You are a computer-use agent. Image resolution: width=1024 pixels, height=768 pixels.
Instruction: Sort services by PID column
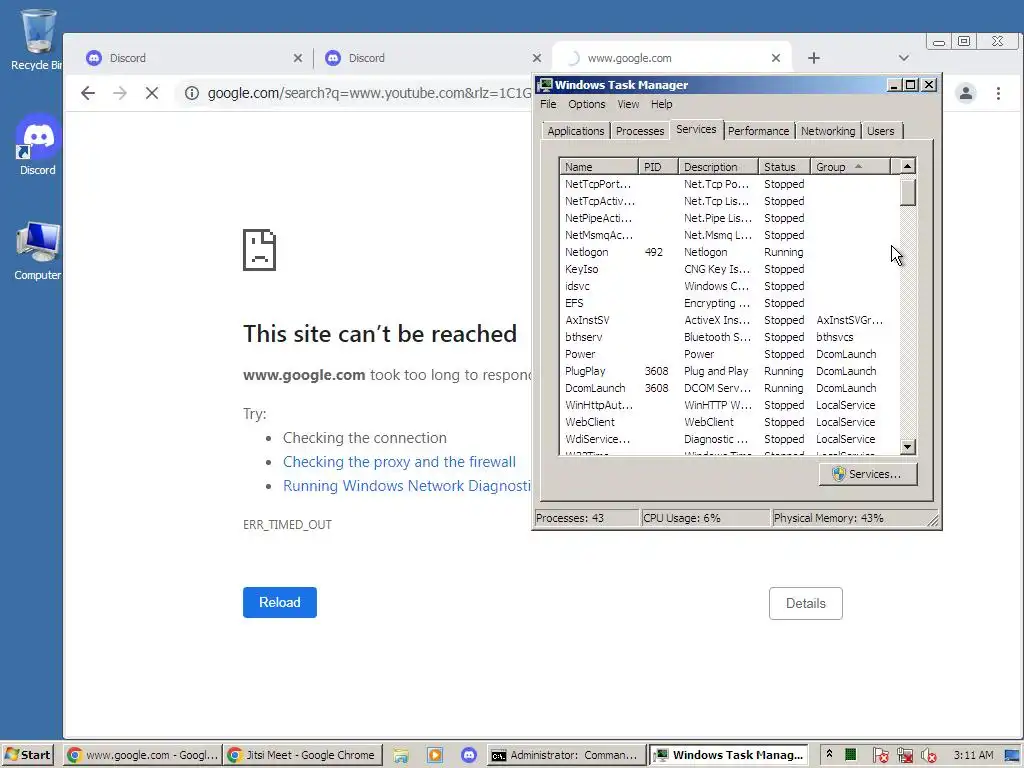[x=658, y=167]
